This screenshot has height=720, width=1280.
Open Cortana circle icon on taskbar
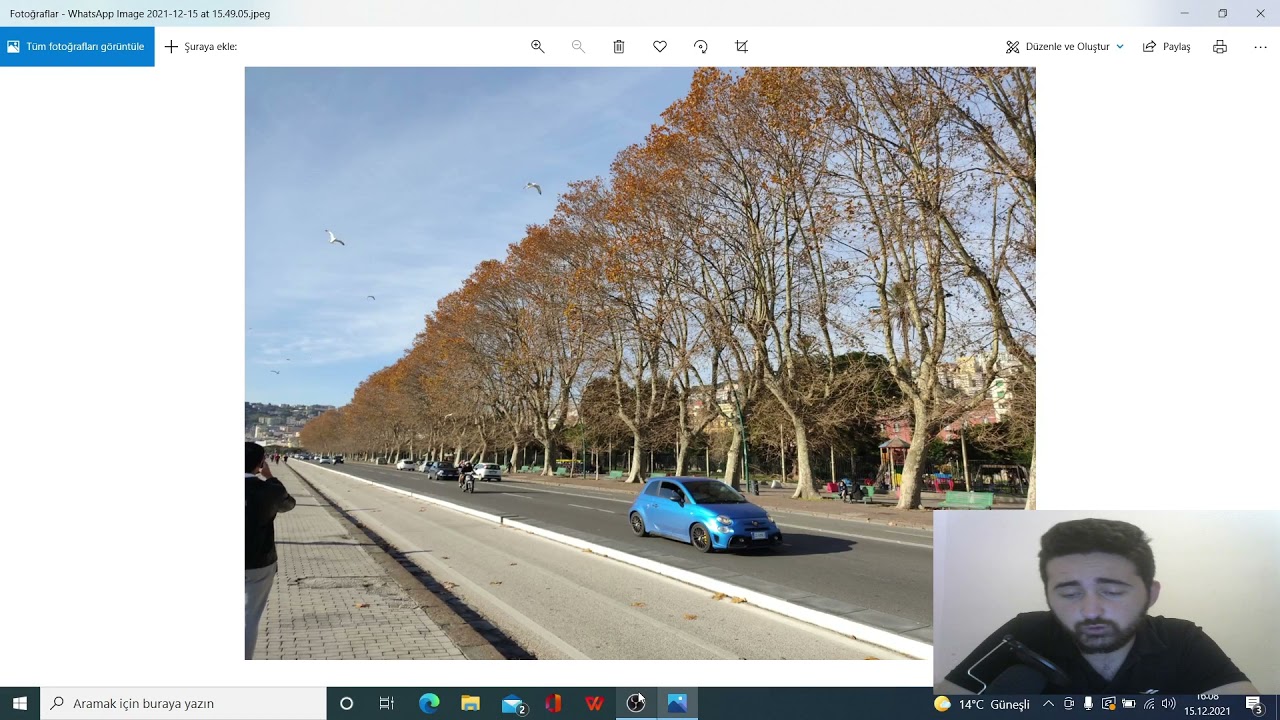point(346,704)
